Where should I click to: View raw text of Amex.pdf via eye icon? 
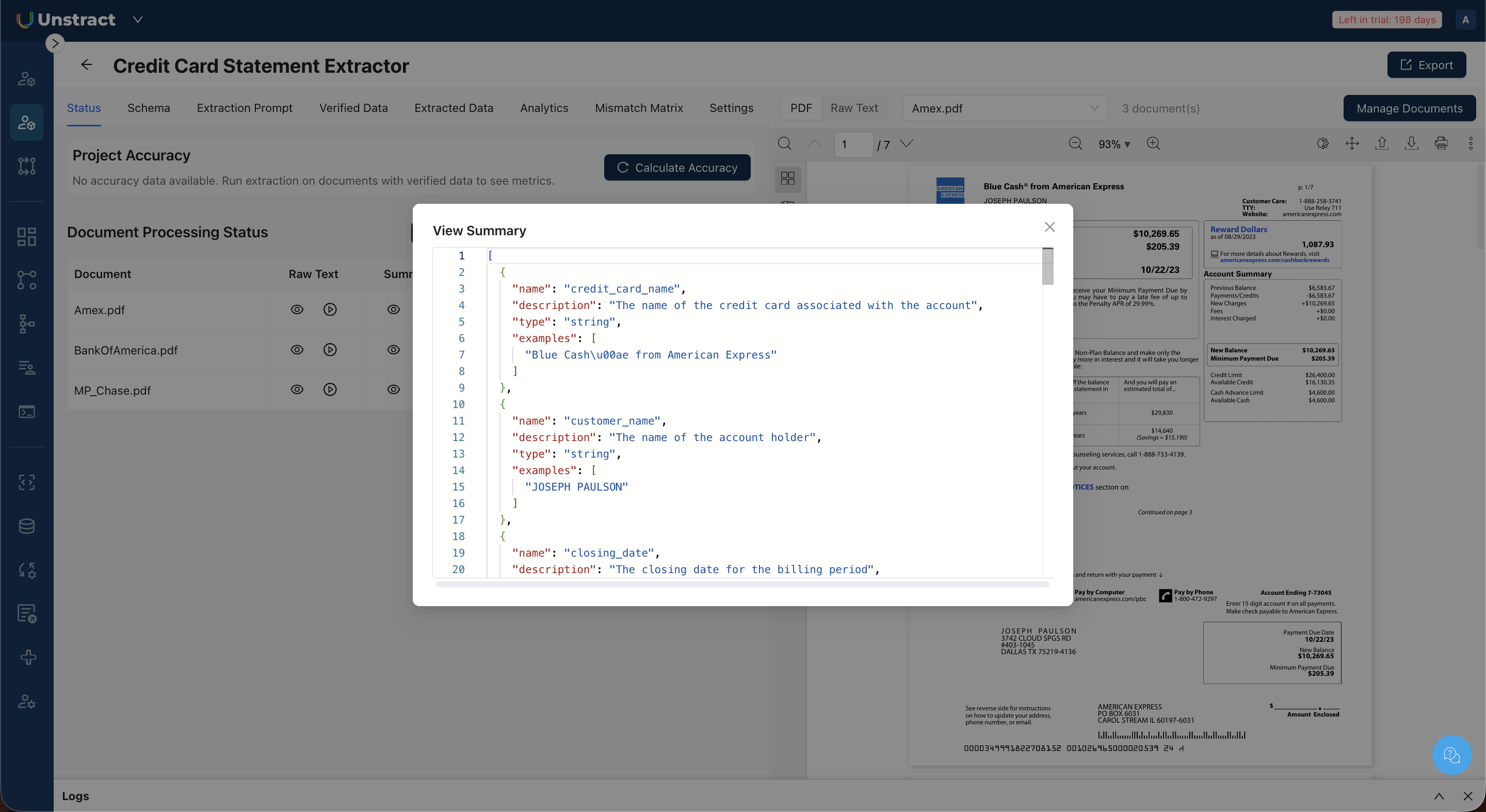(x=297, y=310)
